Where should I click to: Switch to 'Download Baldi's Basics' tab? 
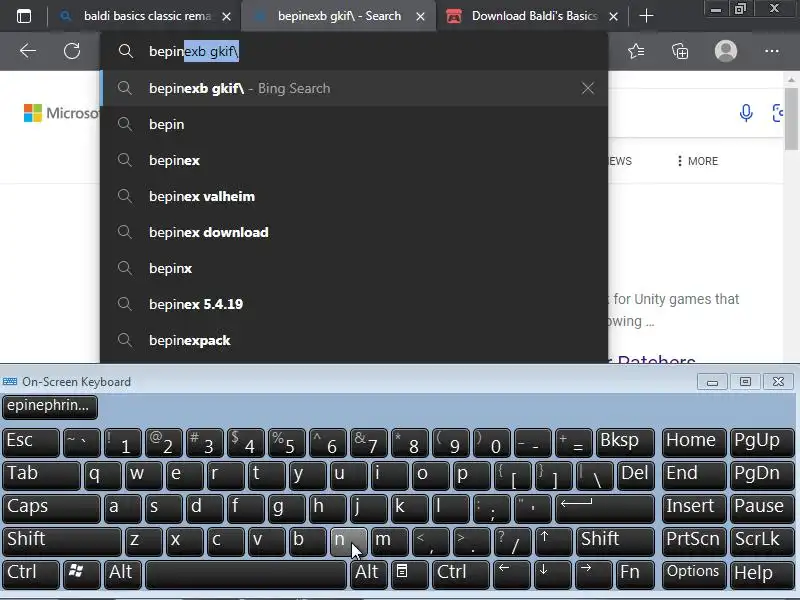click(531, 16)
